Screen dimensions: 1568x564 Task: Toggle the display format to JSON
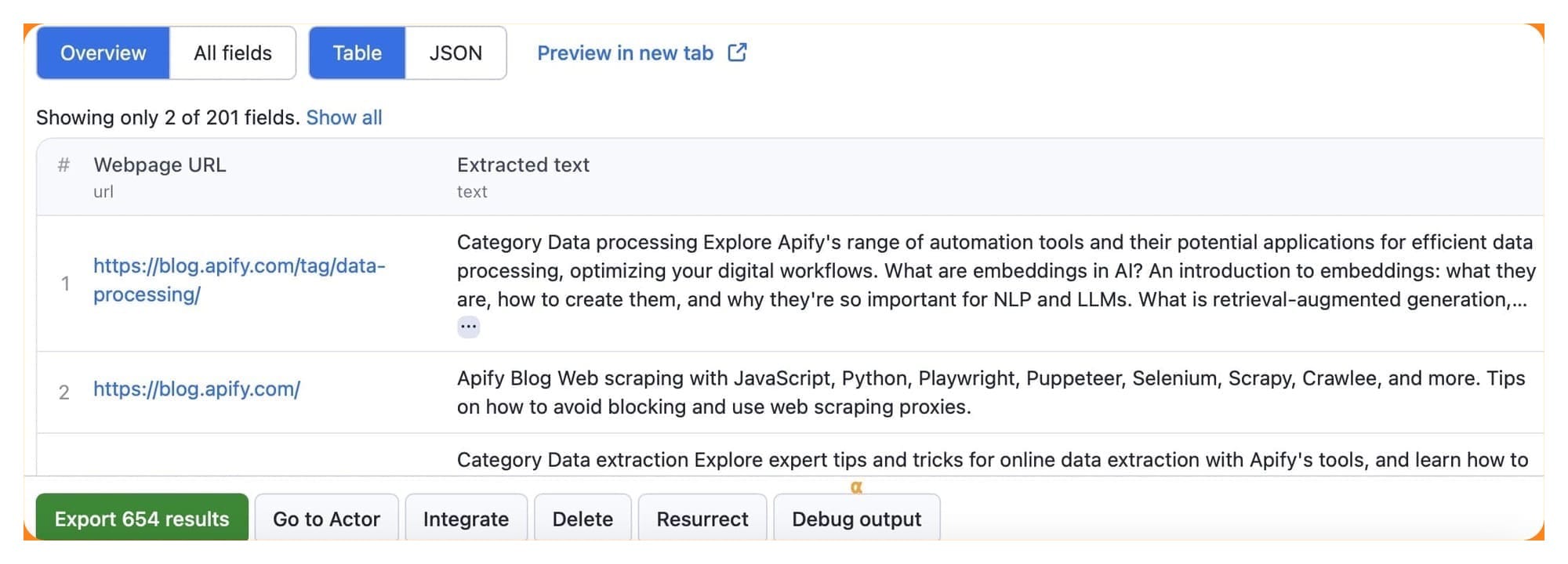(456, 52)
